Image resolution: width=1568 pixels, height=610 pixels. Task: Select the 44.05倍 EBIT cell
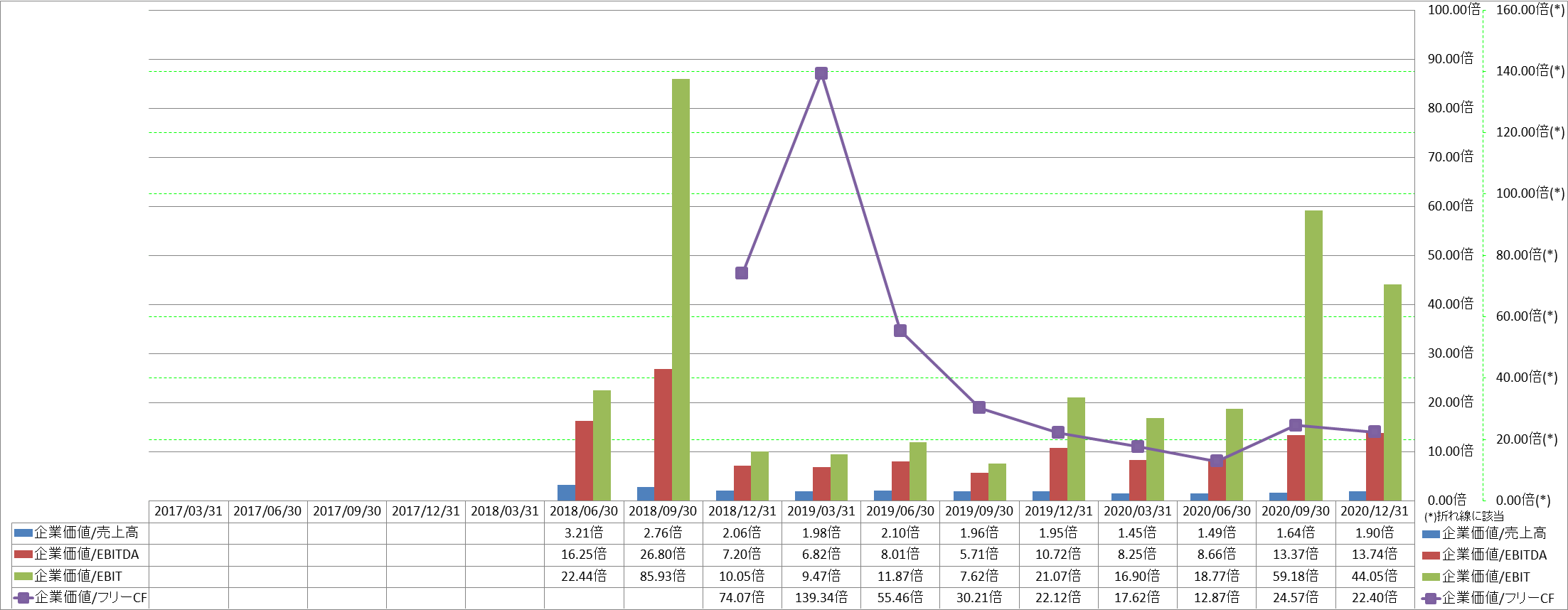click(1375, 577)
